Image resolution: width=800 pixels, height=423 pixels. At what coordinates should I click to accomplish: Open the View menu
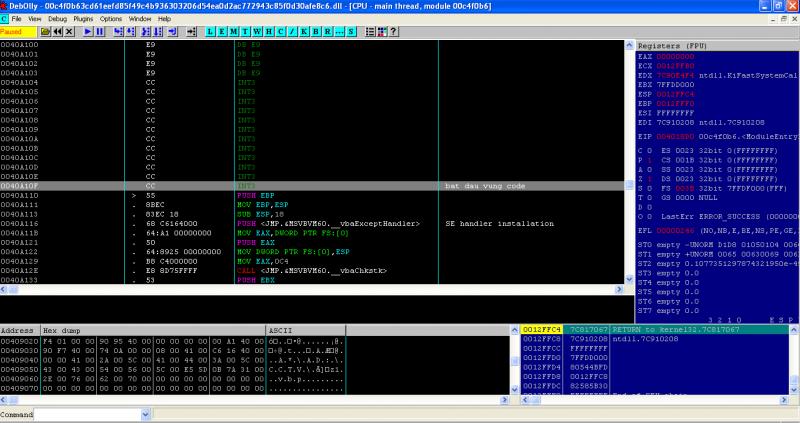[35, 19]
